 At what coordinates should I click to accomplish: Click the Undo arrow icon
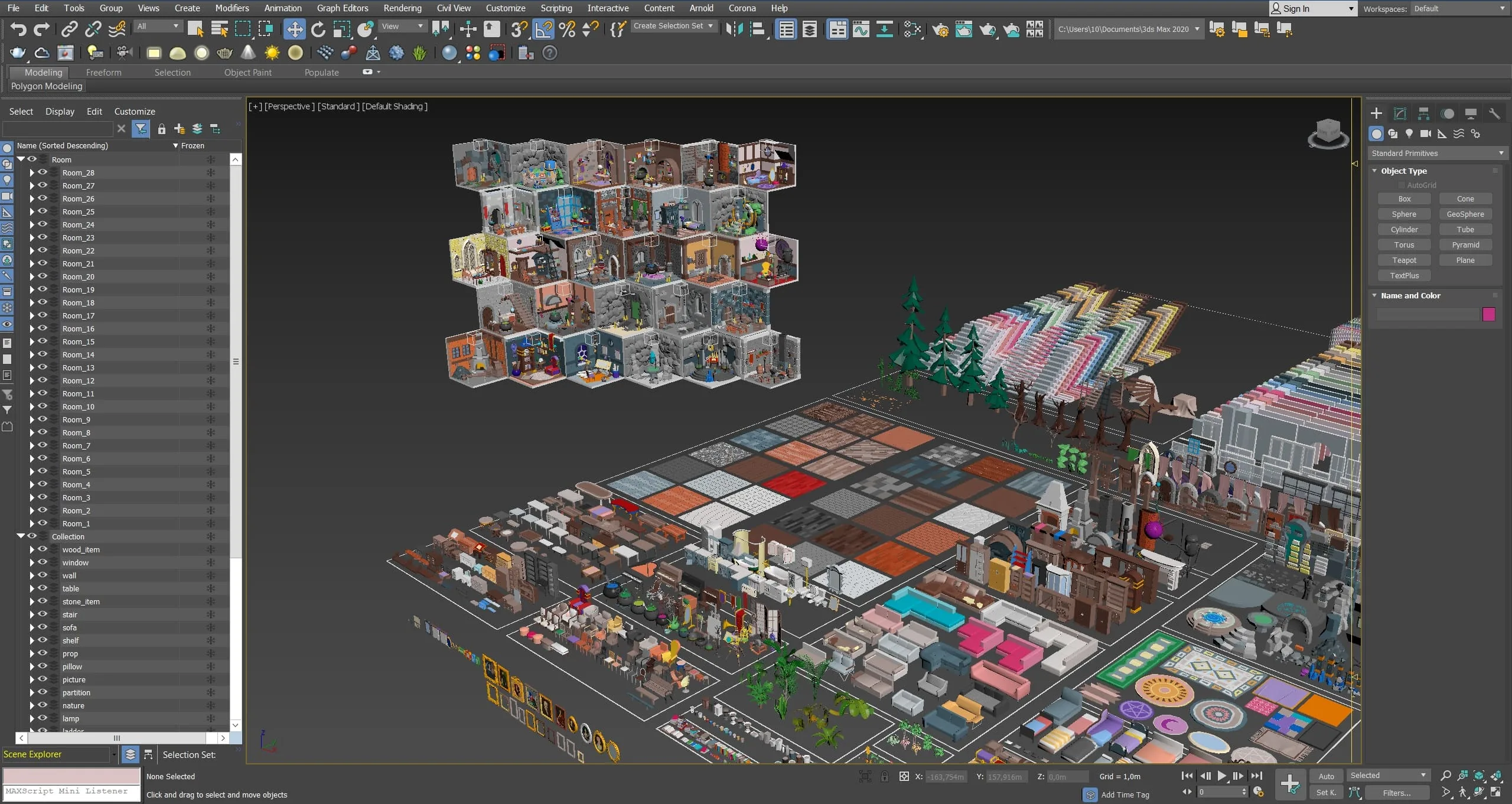[x=18, y=29]
